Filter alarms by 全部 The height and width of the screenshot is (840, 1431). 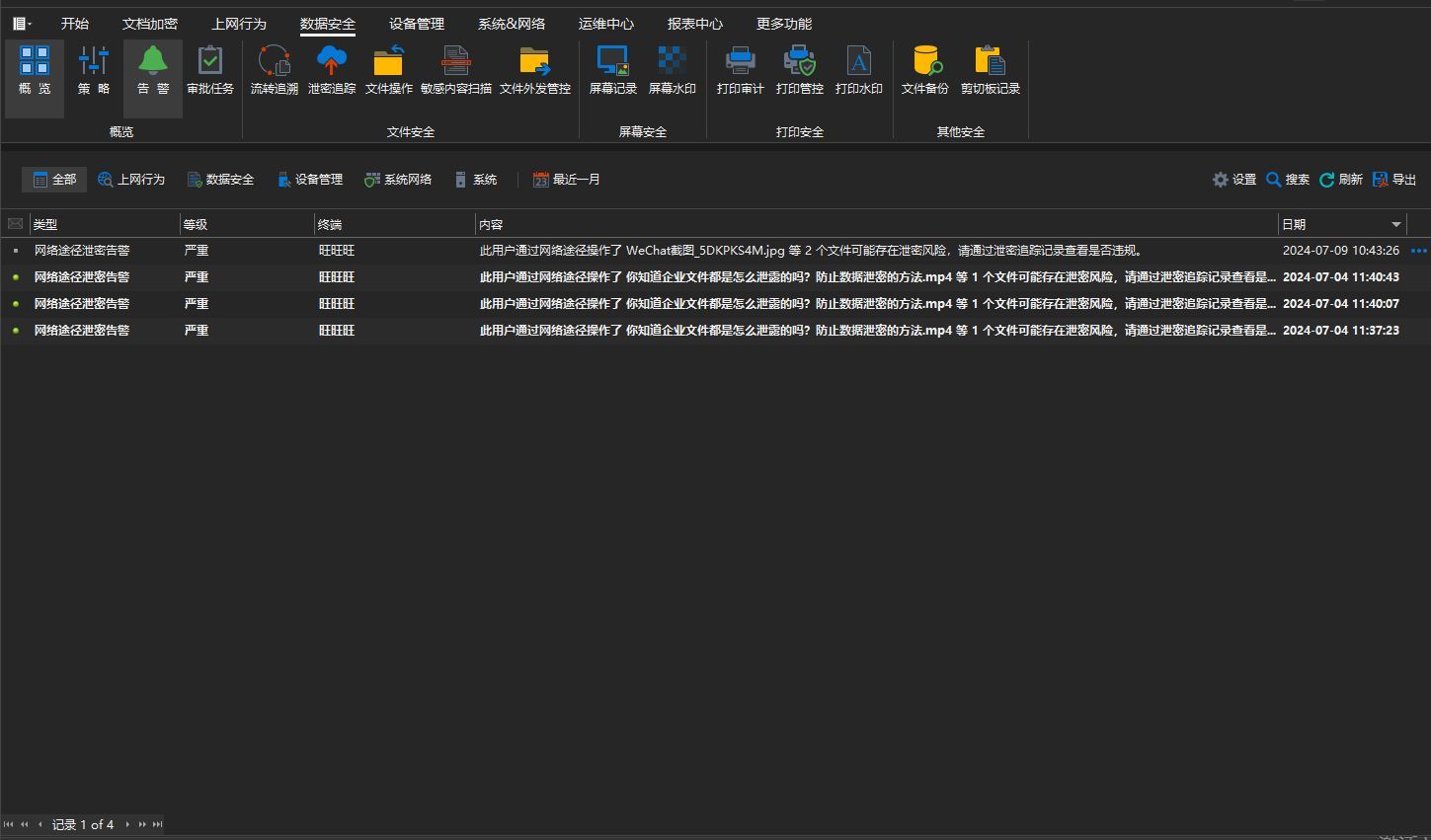(54, 180)
